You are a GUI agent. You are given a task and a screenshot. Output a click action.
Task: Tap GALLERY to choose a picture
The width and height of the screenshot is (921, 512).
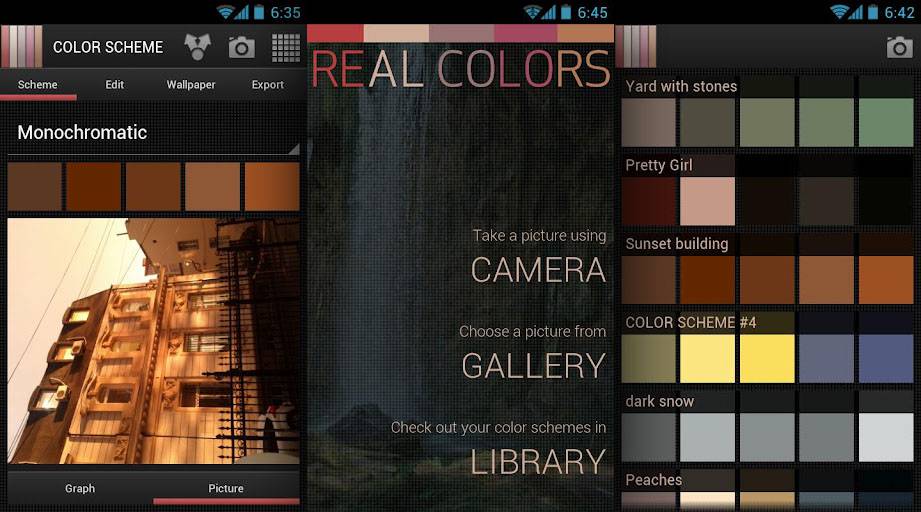(534, 366)
